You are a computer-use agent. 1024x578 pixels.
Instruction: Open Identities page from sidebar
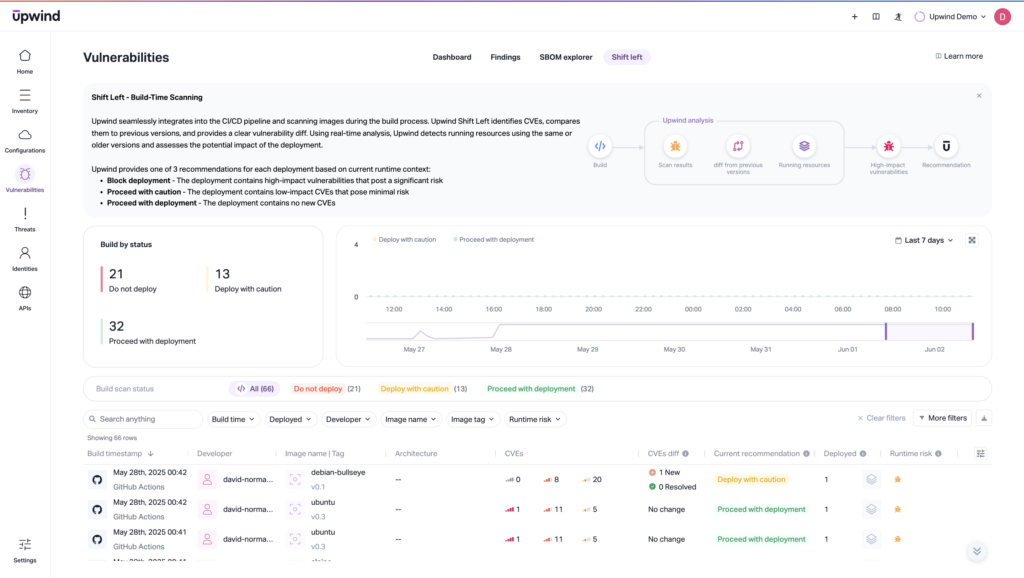coord(25,259)
